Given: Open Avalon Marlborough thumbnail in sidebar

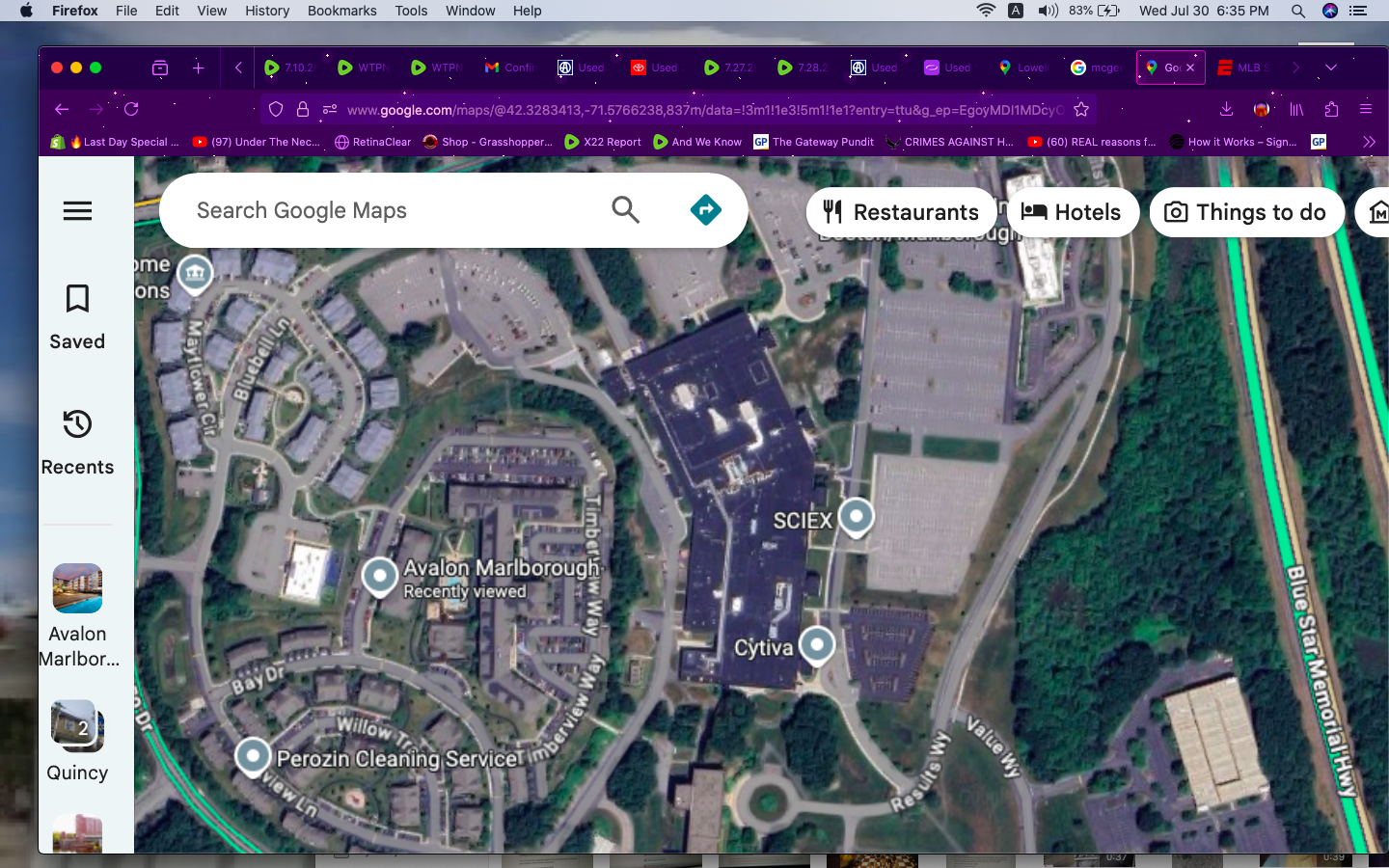Looking at the screenshot, I should [77, 588].
